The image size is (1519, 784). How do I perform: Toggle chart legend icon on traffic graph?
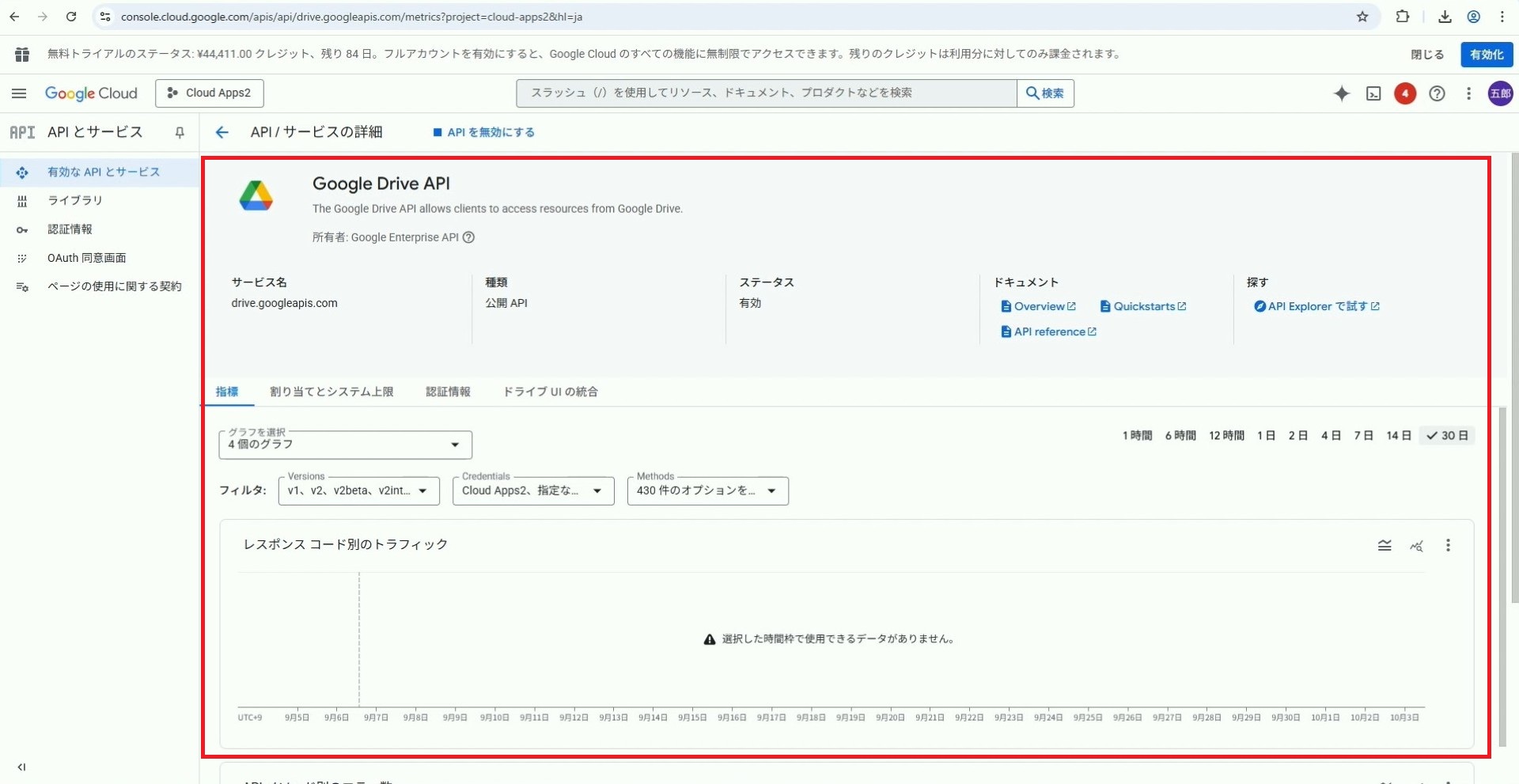[x=1385, y=545]
